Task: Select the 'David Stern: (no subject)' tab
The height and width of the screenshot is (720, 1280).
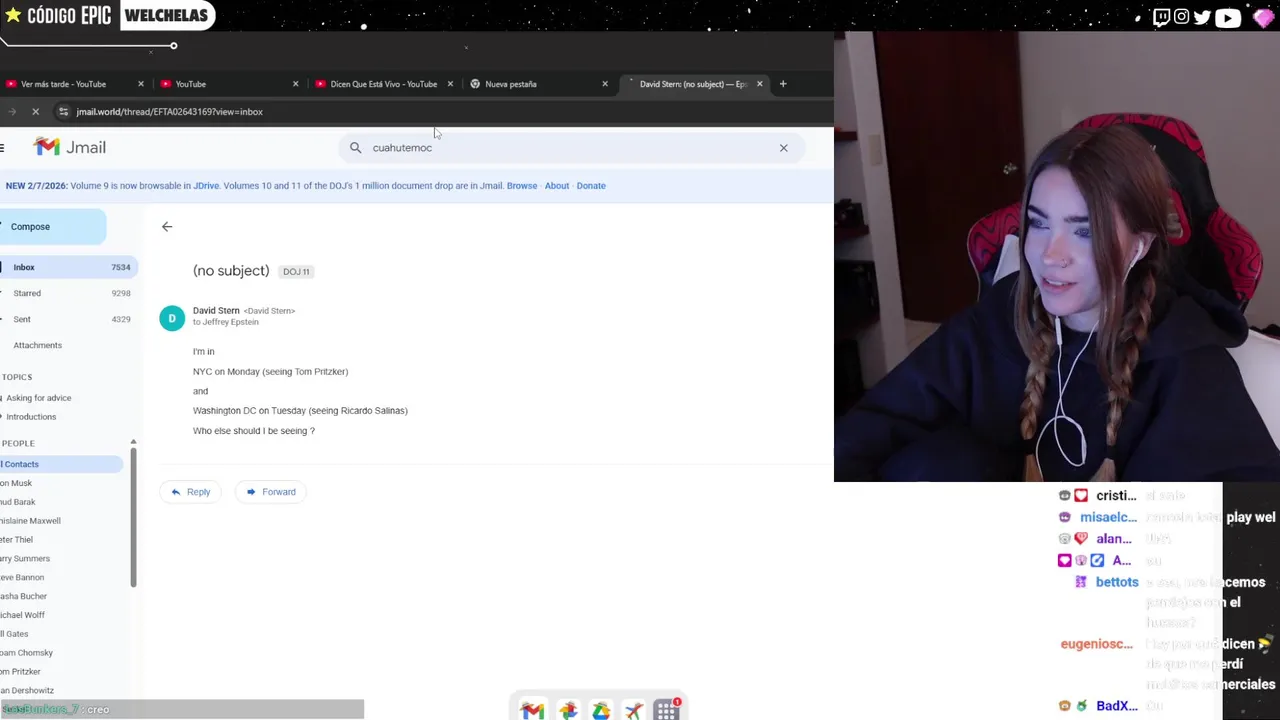Action: [x=693, y=84]
